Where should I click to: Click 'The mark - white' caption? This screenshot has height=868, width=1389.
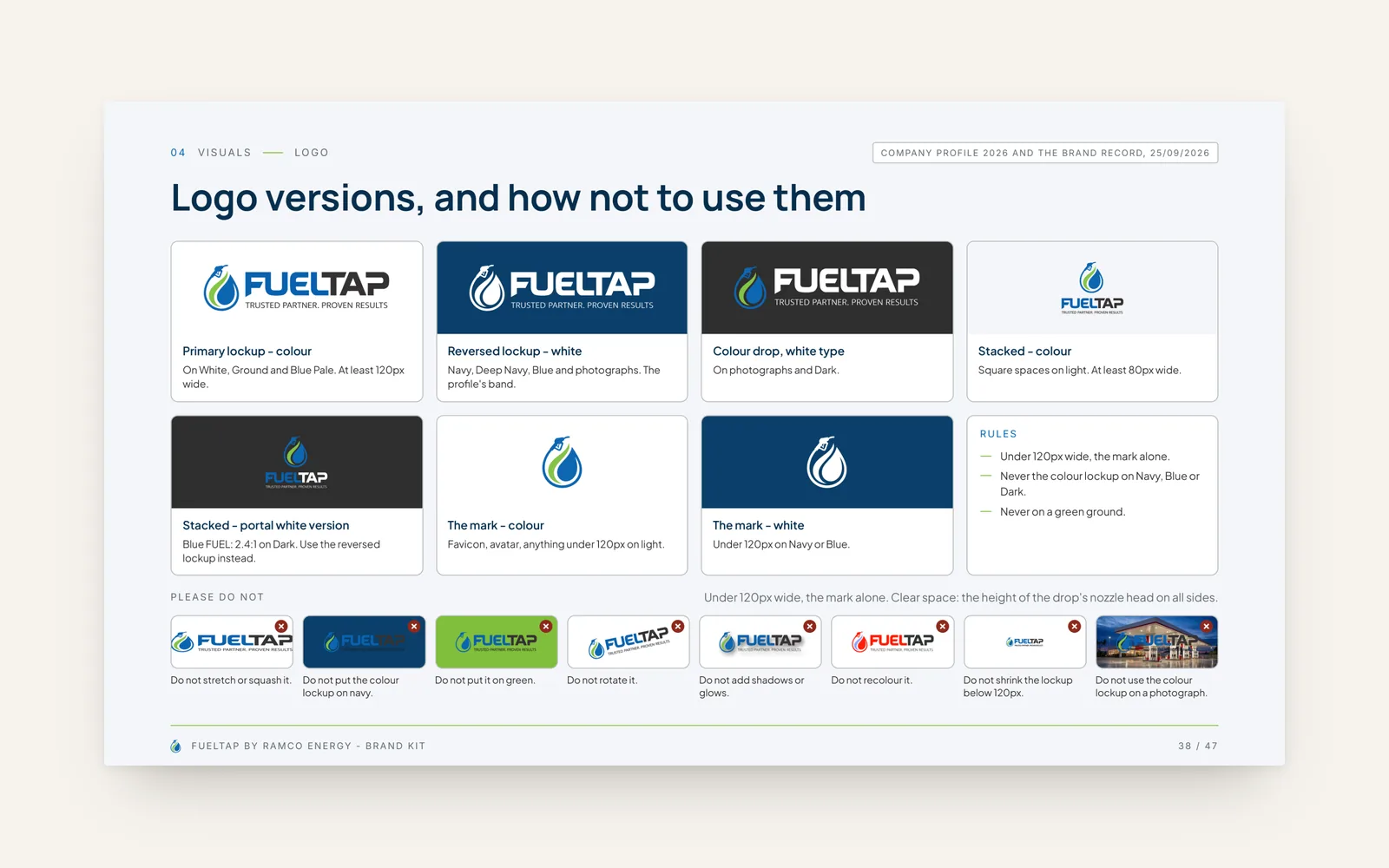pos(758,526)
